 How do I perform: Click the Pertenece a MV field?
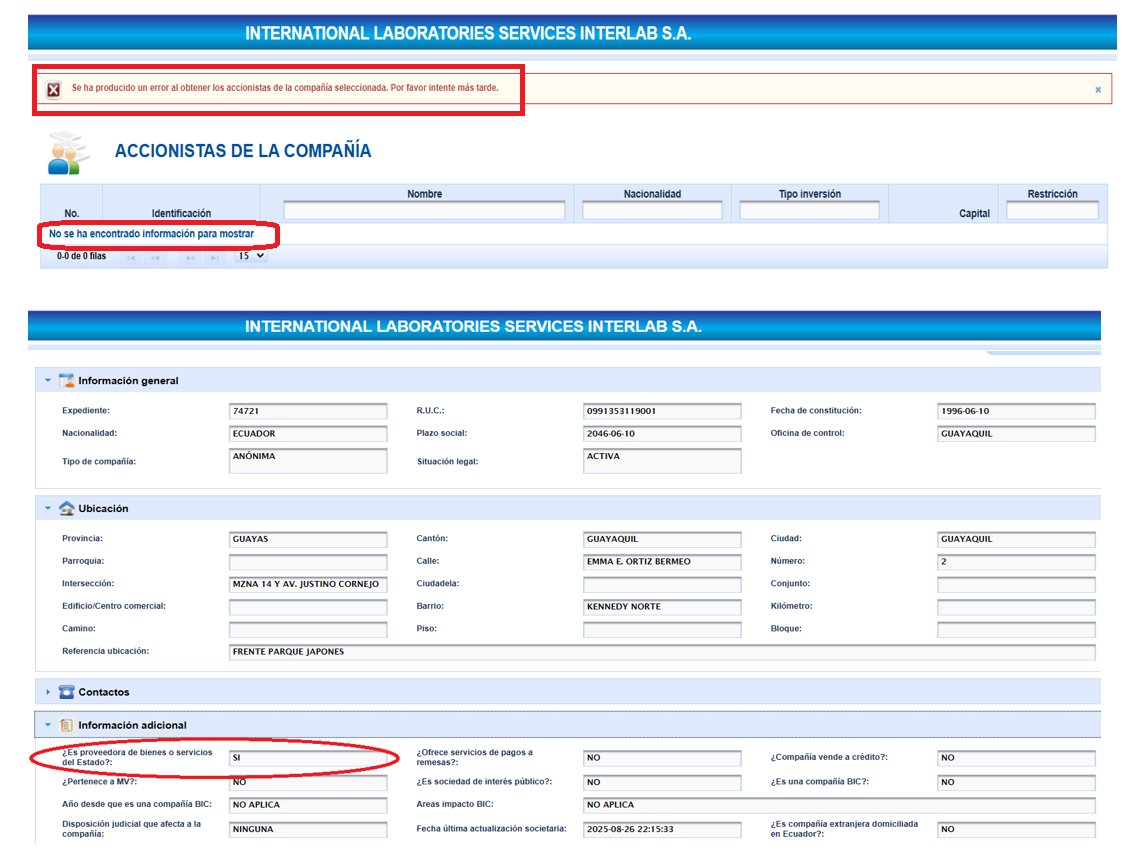coord(308,782)
